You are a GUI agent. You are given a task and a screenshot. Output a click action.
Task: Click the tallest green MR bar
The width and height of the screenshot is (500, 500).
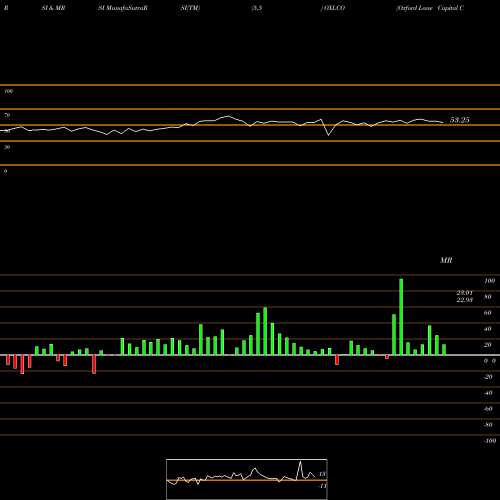401,317
